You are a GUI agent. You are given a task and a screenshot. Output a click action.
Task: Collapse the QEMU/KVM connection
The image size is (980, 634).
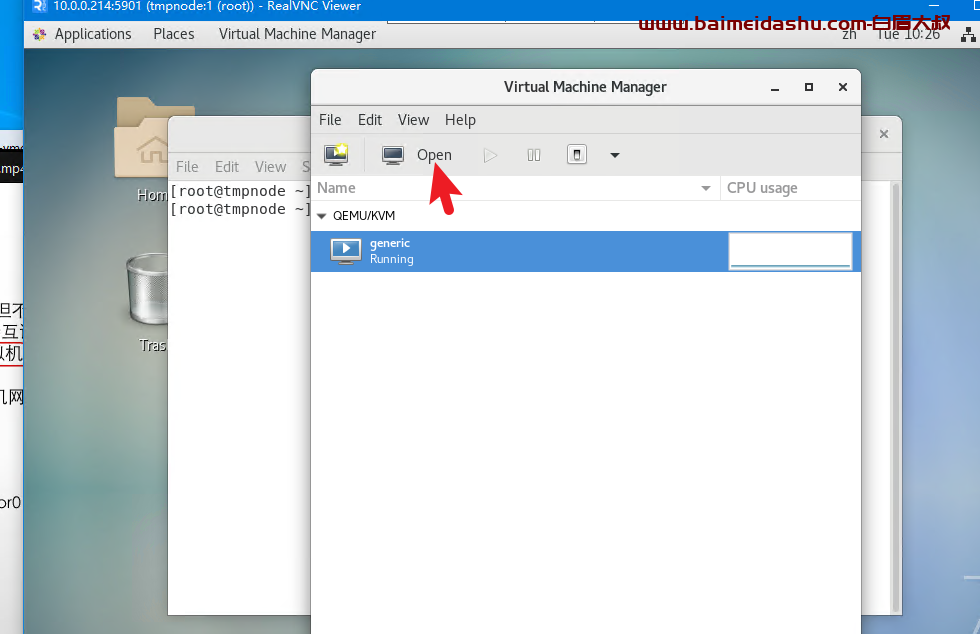(322, 216)
